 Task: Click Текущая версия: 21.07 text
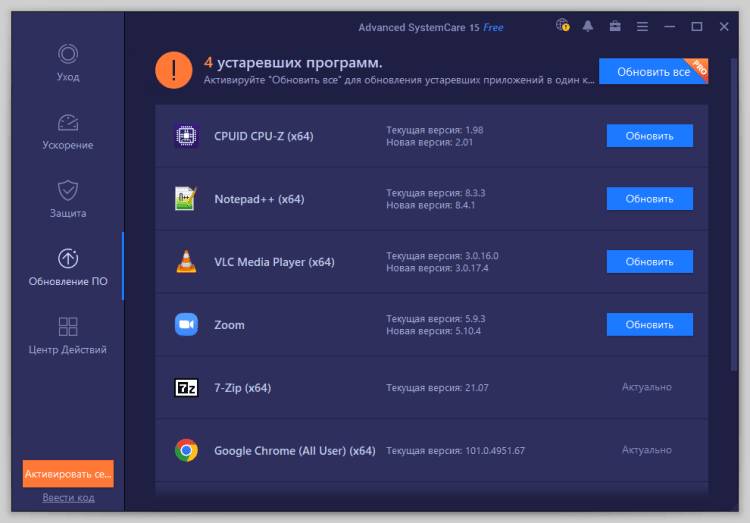(437, 388)
